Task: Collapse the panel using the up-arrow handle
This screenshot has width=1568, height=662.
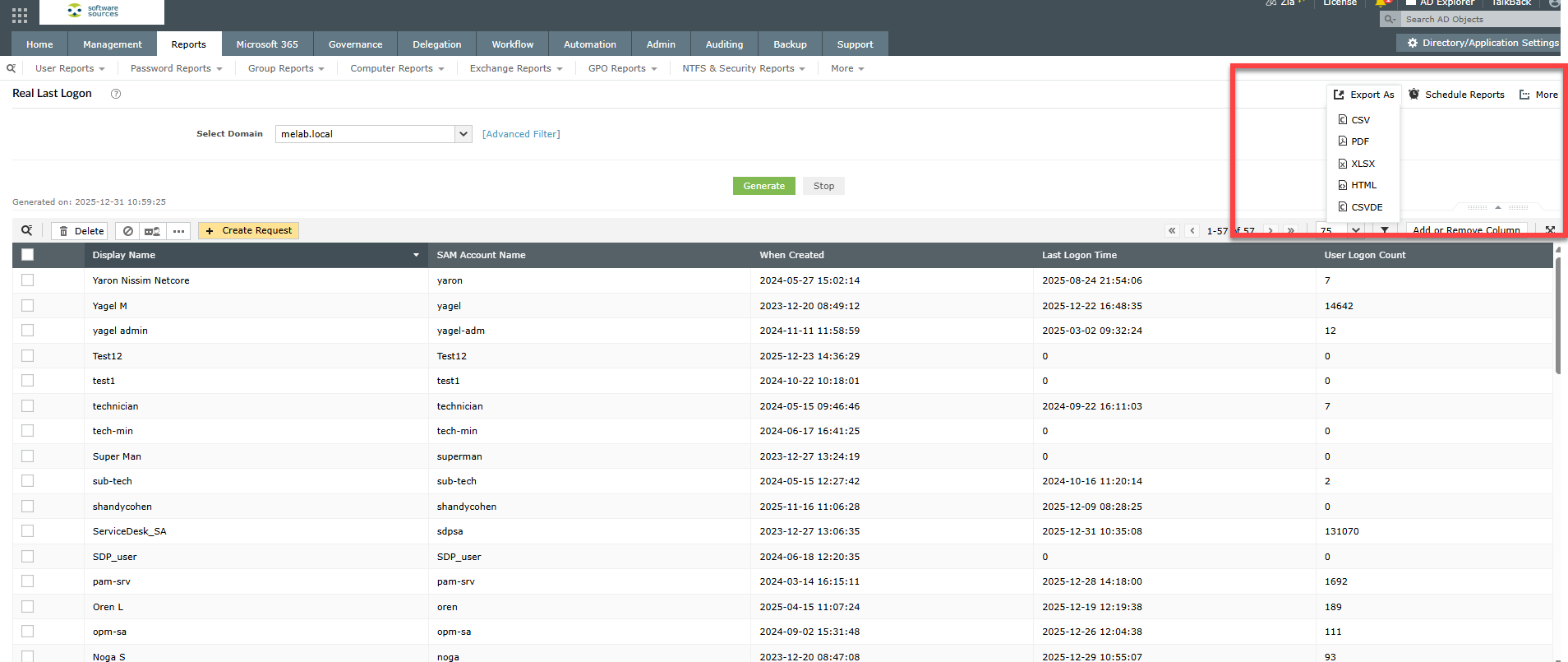Action: point(1498,207)
